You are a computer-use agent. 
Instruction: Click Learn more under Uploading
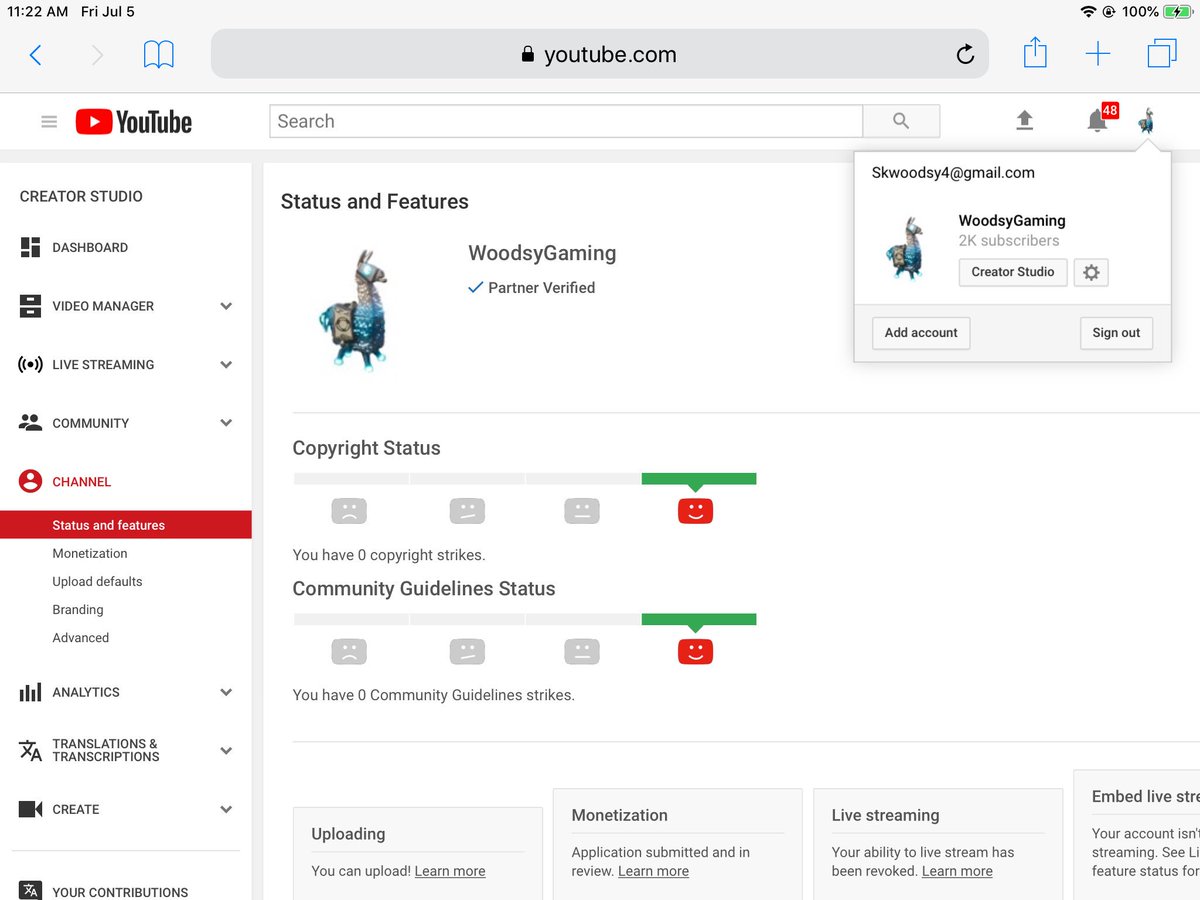450,871
